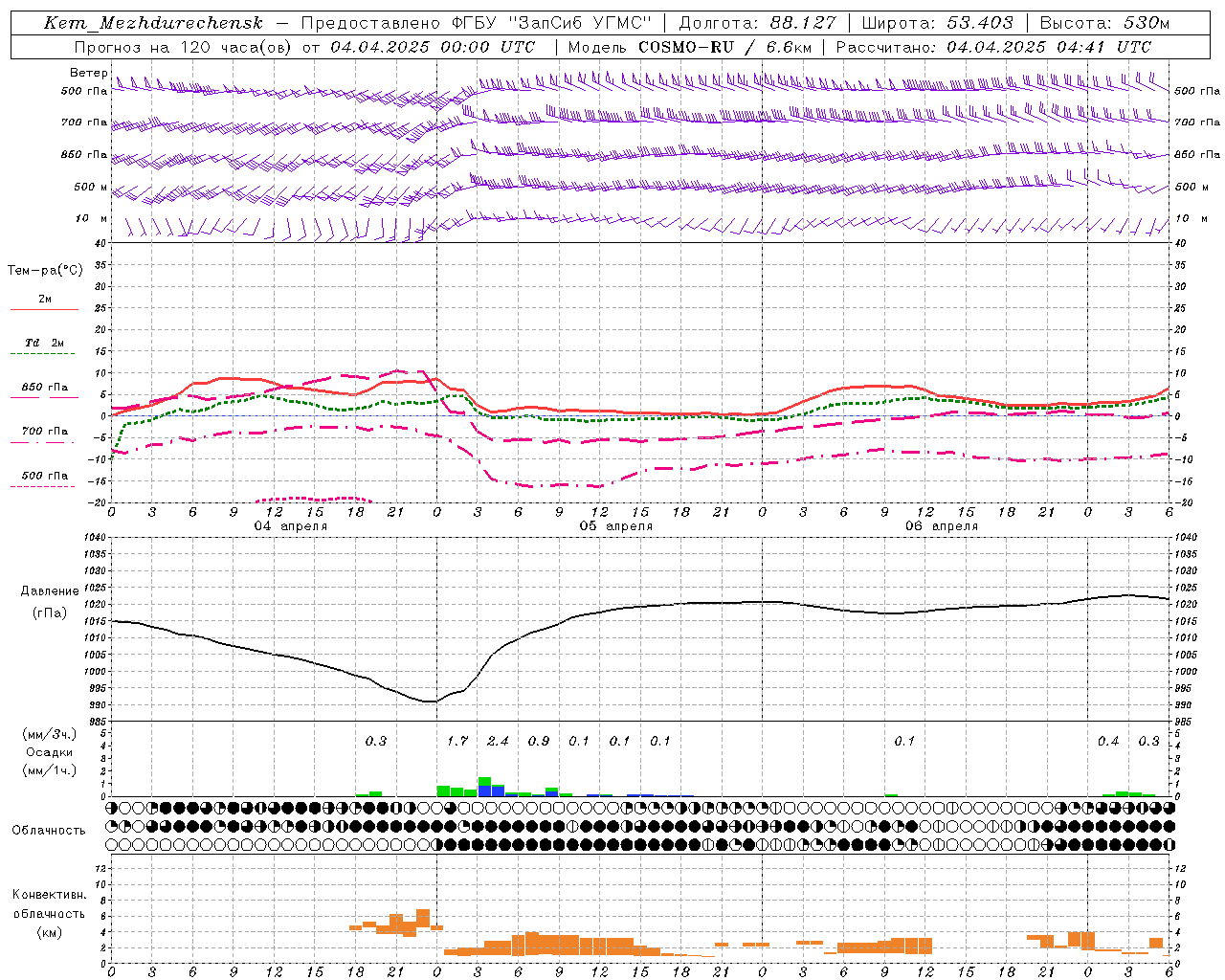Screen dimensions: 1225x980
Task: Click the Td 2м legend label
Action: 44,343
